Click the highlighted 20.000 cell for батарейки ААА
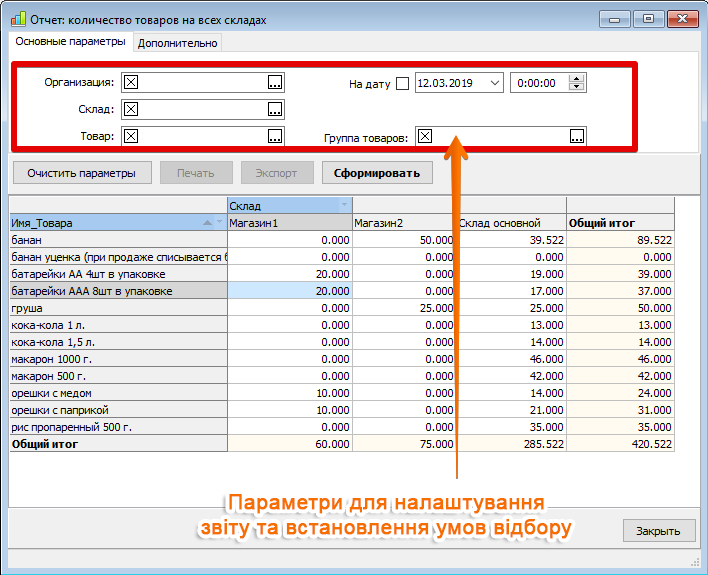The image size is (708, 575). coord(289,291)
